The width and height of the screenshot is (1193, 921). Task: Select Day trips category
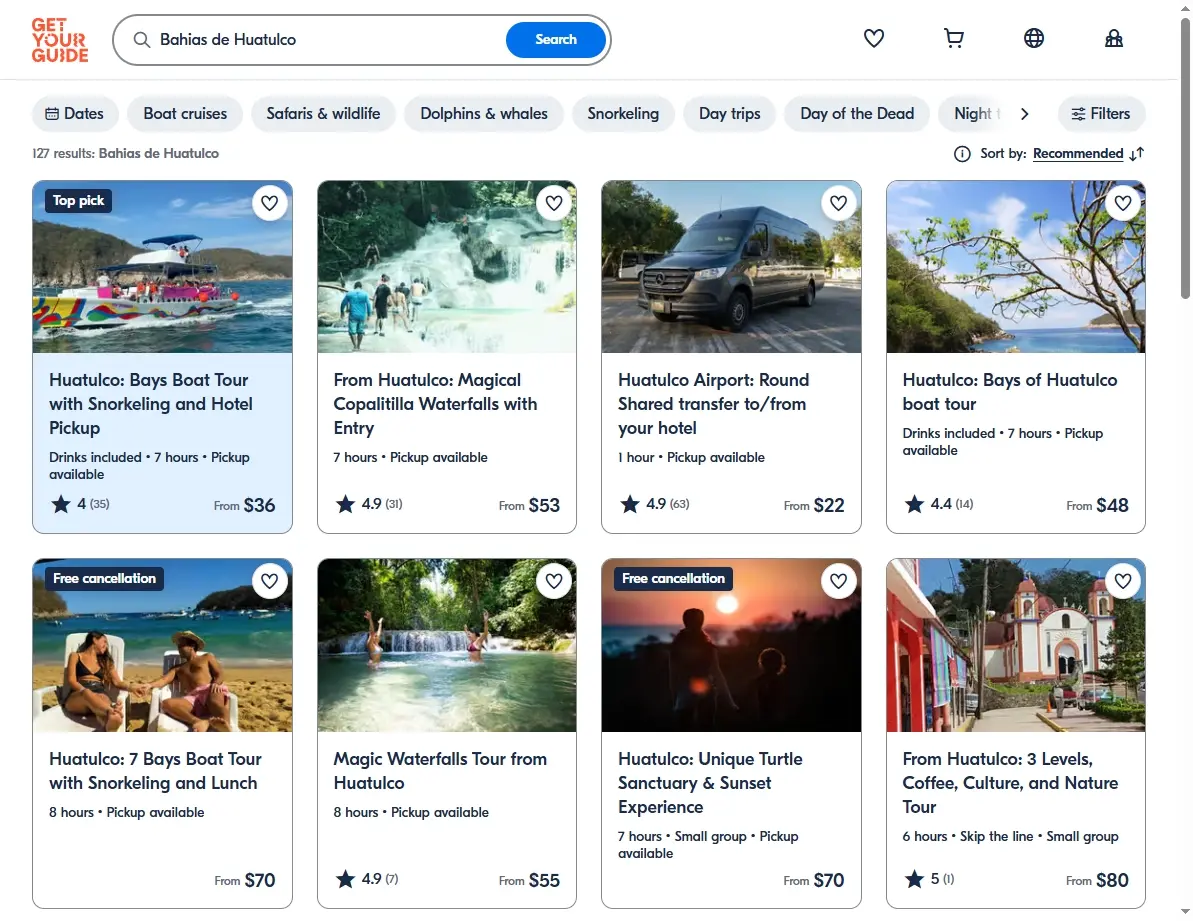(x=730, y=113)
